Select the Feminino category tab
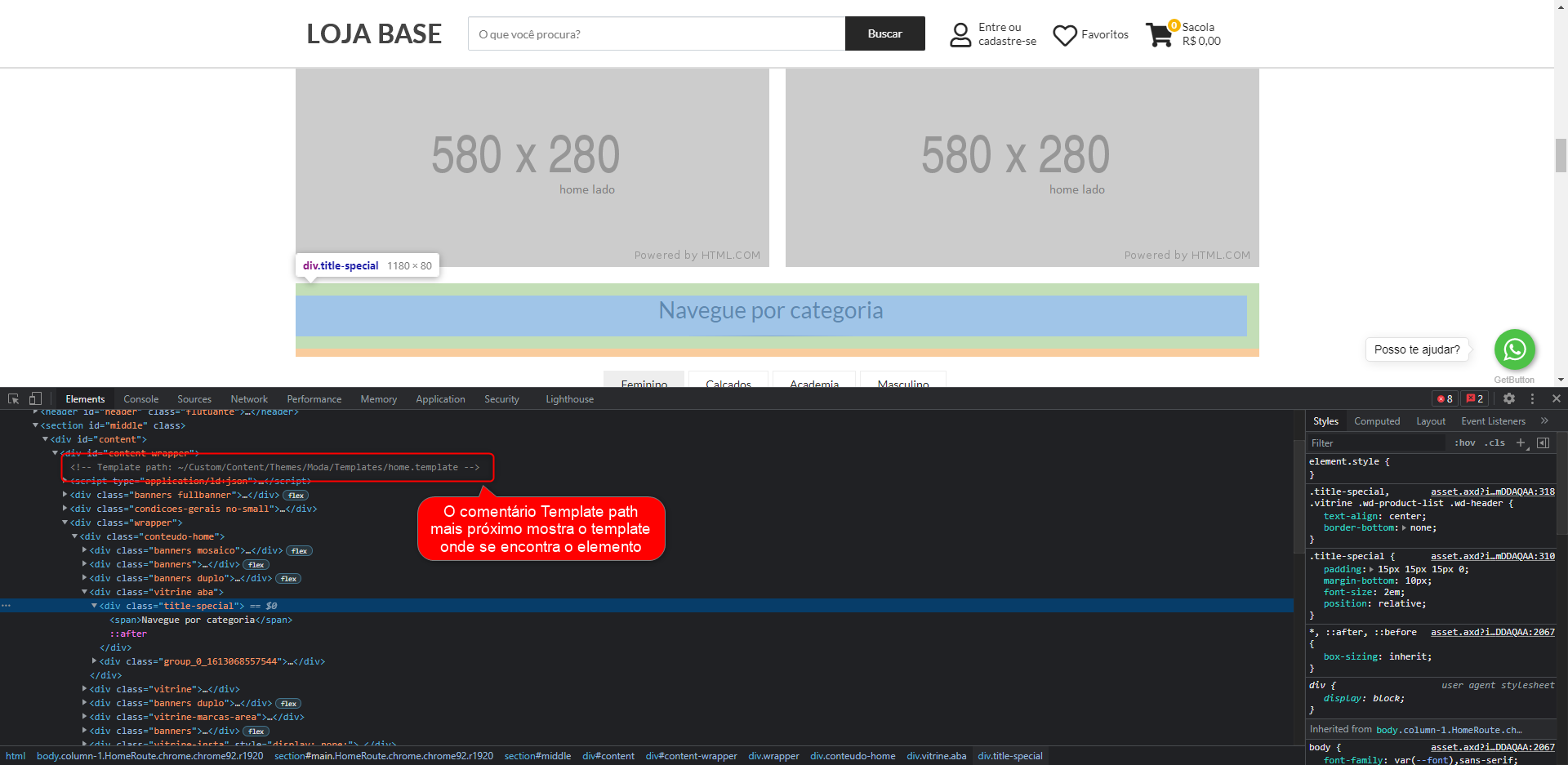Screen dimensions: 1568x765 tap(644, 380)
